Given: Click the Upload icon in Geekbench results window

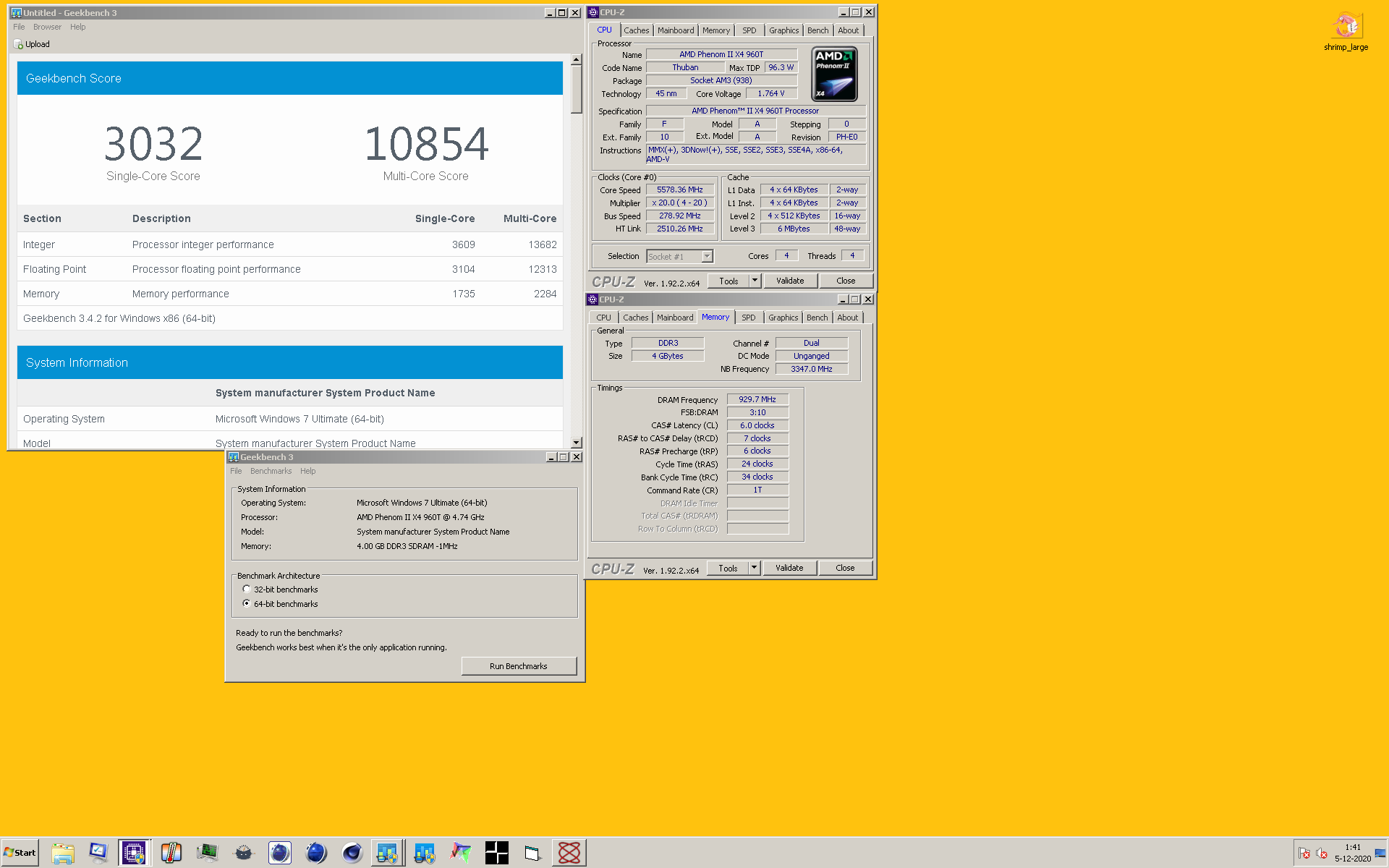Looking at the screenshot, I should 19,44.
